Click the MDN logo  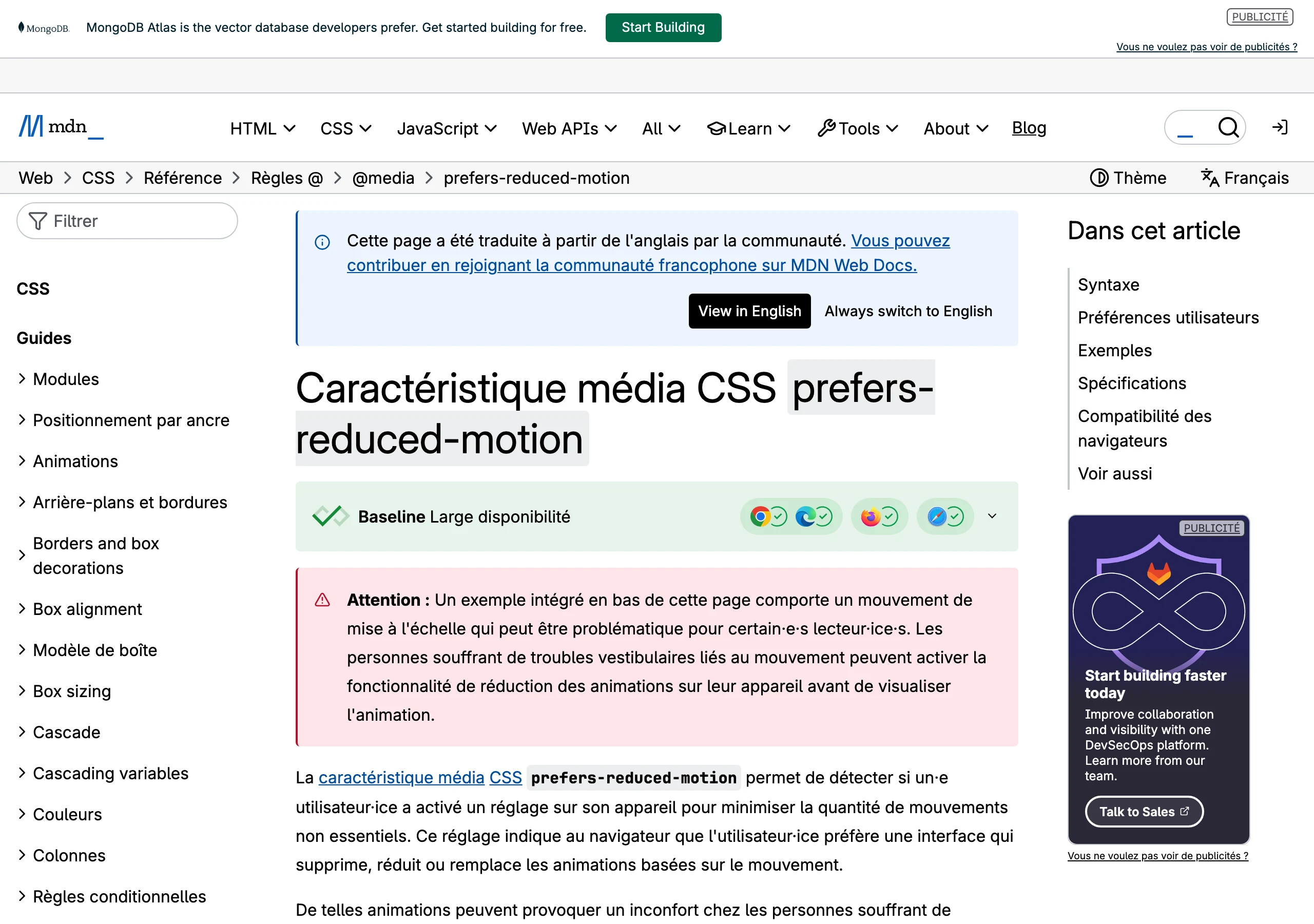tap(61, 127)
